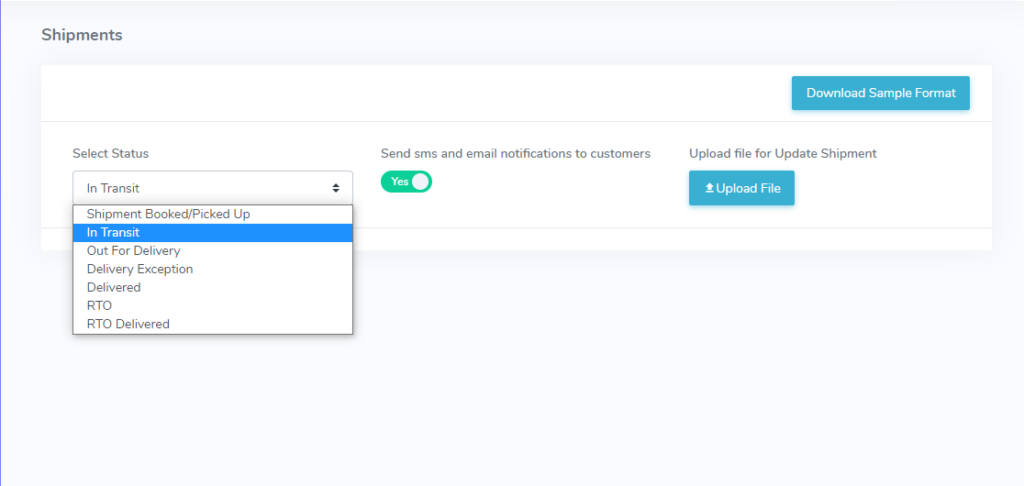1024x486 pixels.
Task: Click the Select Status field label
Action: coord(110,154)
